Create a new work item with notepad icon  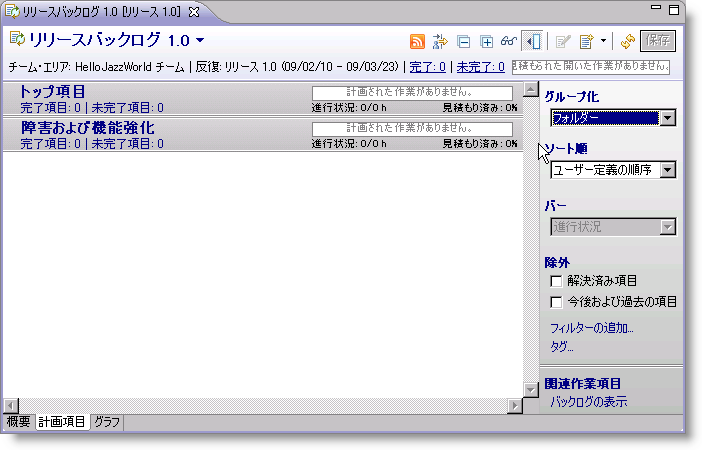[x=586, y=42]
